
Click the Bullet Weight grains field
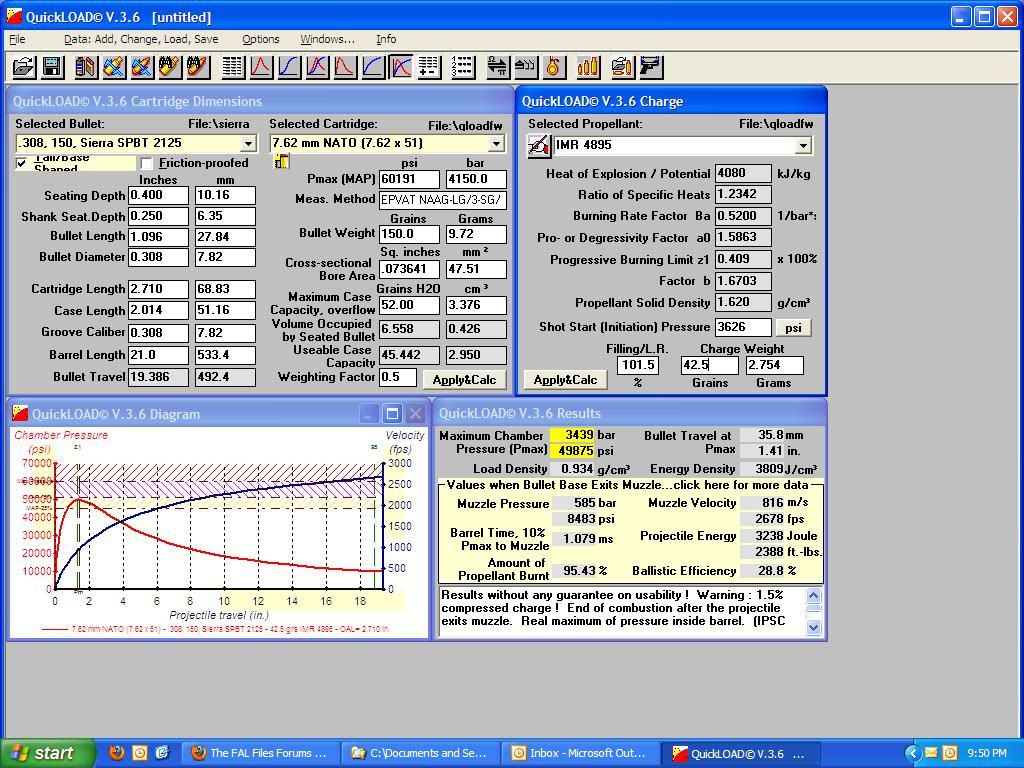(x=409, y=234)
